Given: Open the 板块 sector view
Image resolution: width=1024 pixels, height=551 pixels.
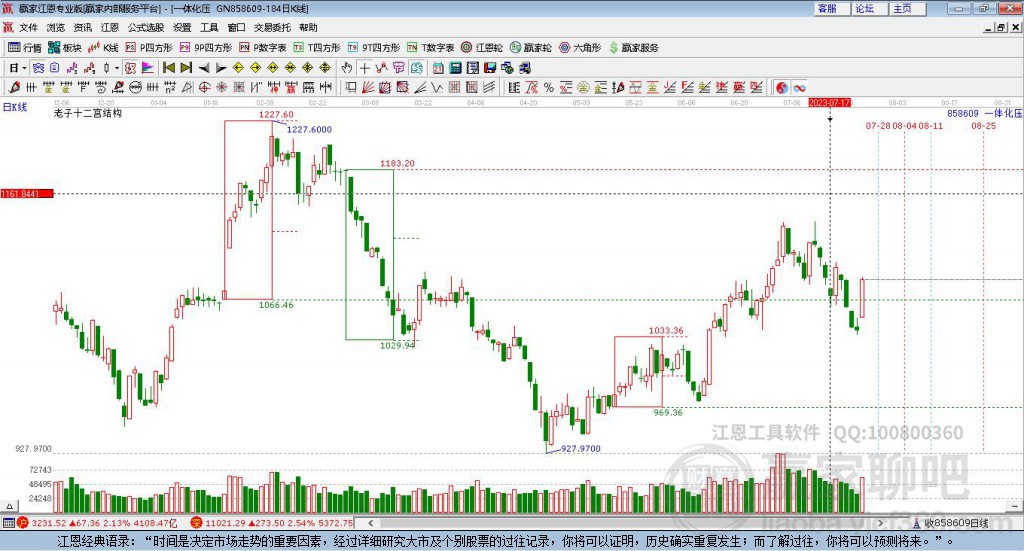Looking at the screenshot, I should [65, 48].
